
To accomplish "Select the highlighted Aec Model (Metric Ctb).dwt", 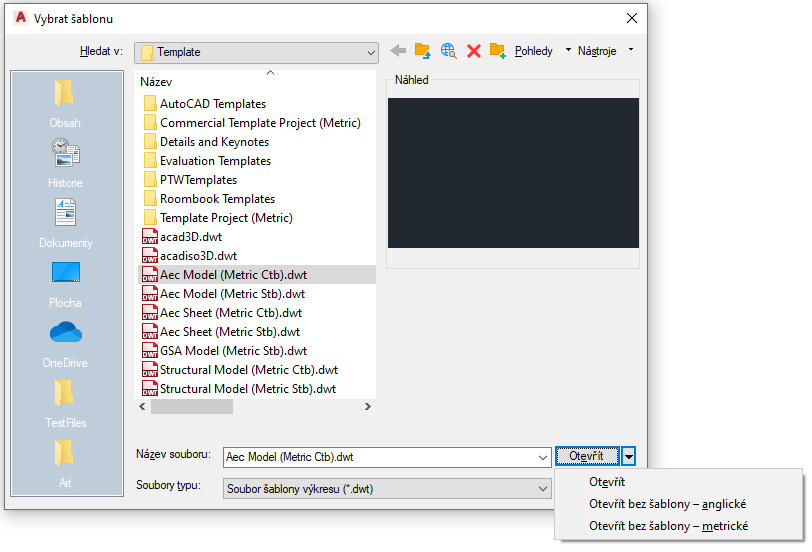I will pyautogui.click(x=257, y=275).
